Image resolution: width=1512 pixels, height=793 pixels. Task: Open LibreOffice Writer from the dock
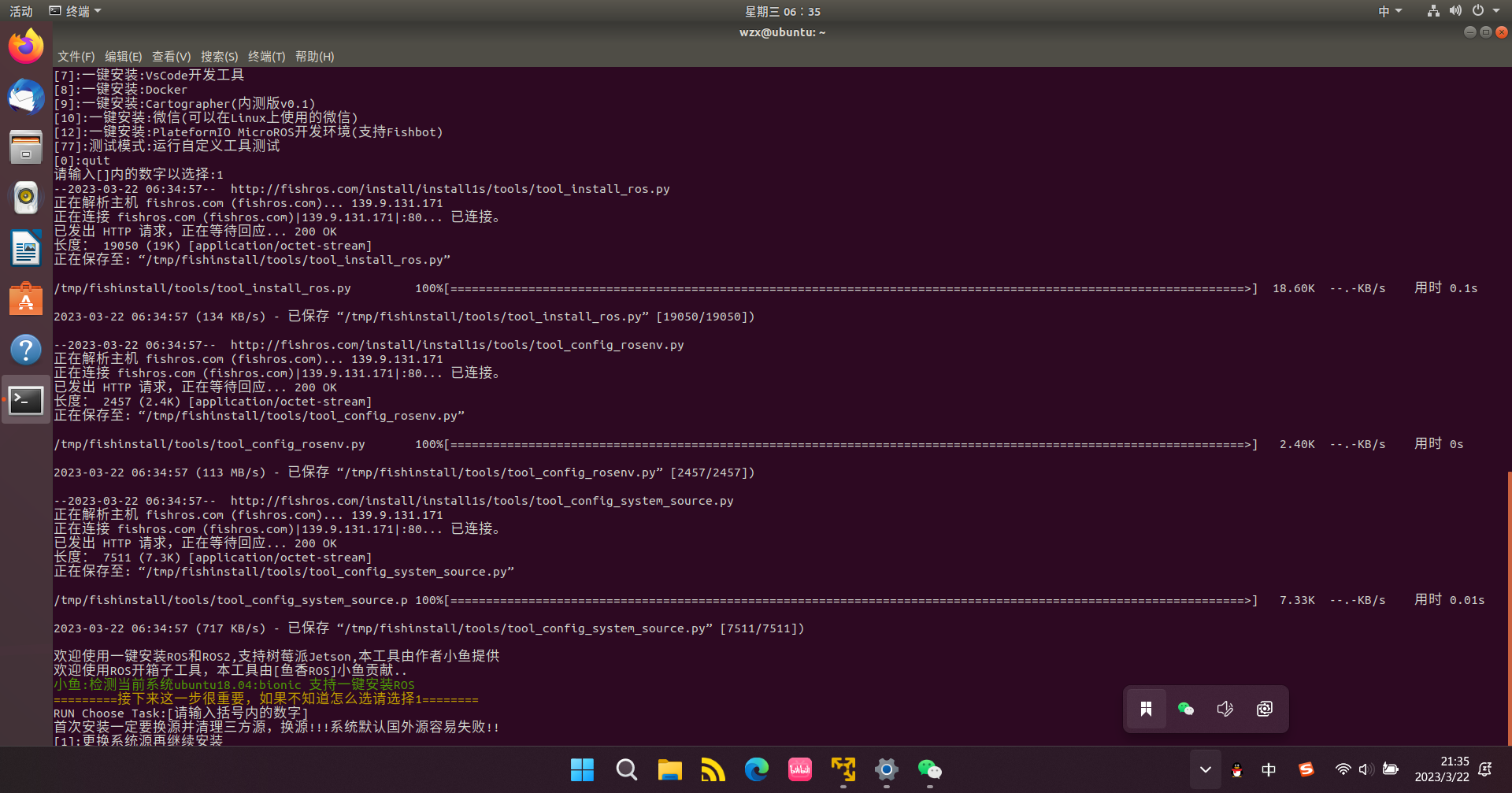click(x=26, y=249)
